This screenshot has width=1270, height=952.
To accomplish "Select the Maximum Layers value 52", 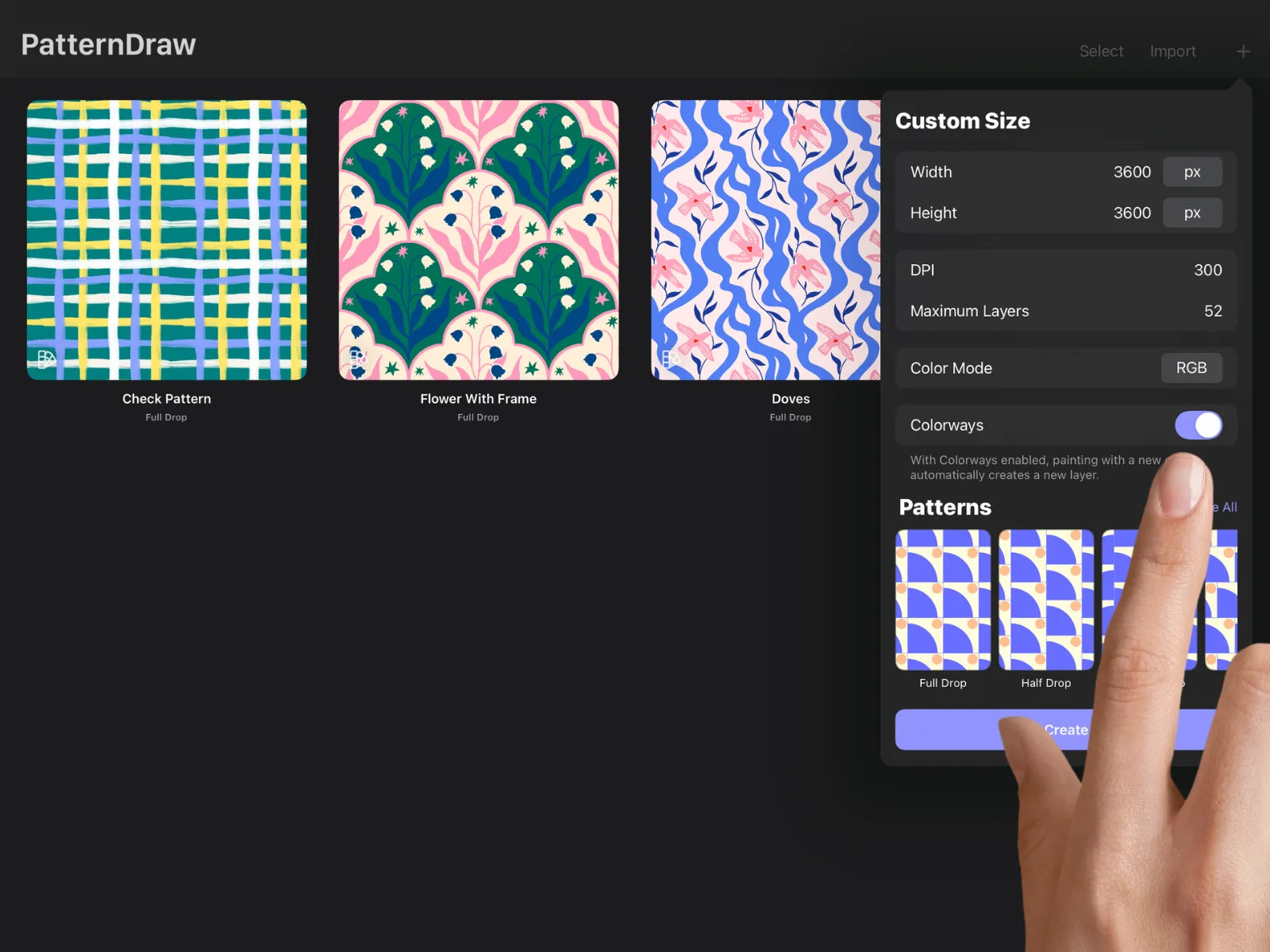I will tap(1213, 311).
